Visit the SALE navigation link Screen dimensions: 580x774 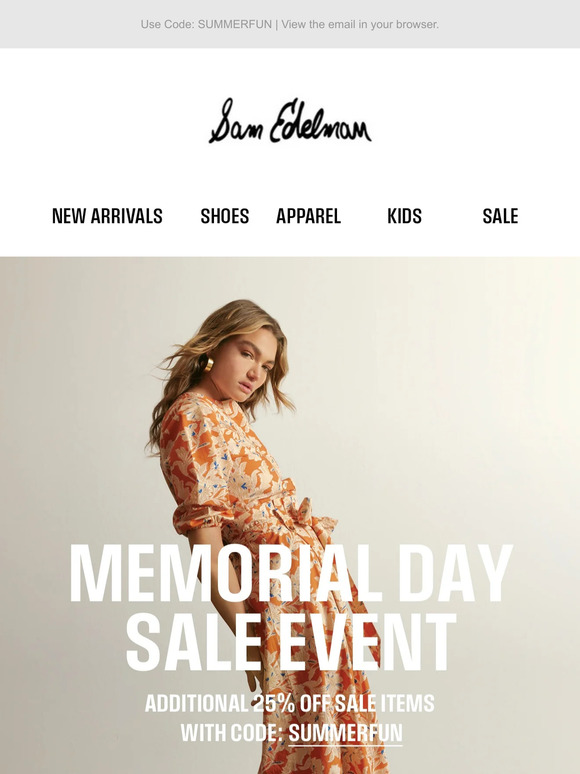[x=500, y=216]
